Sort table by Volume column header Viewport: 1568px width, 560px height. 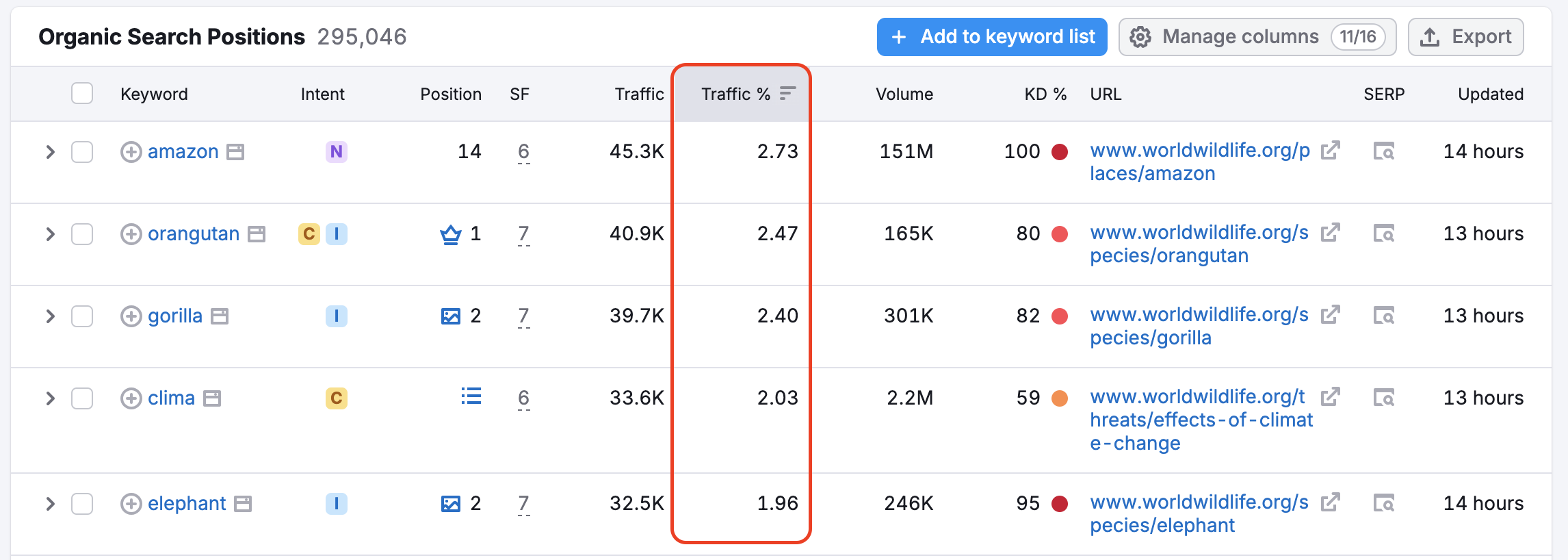904,94
